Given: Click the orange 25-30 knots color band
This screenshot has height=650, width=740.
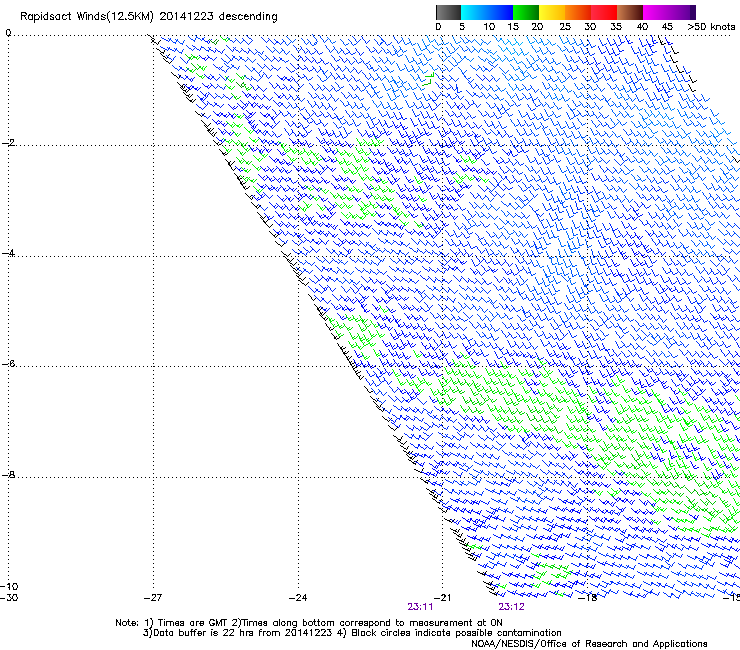Looking at the screenshot, I should click(x=578, y=12).
